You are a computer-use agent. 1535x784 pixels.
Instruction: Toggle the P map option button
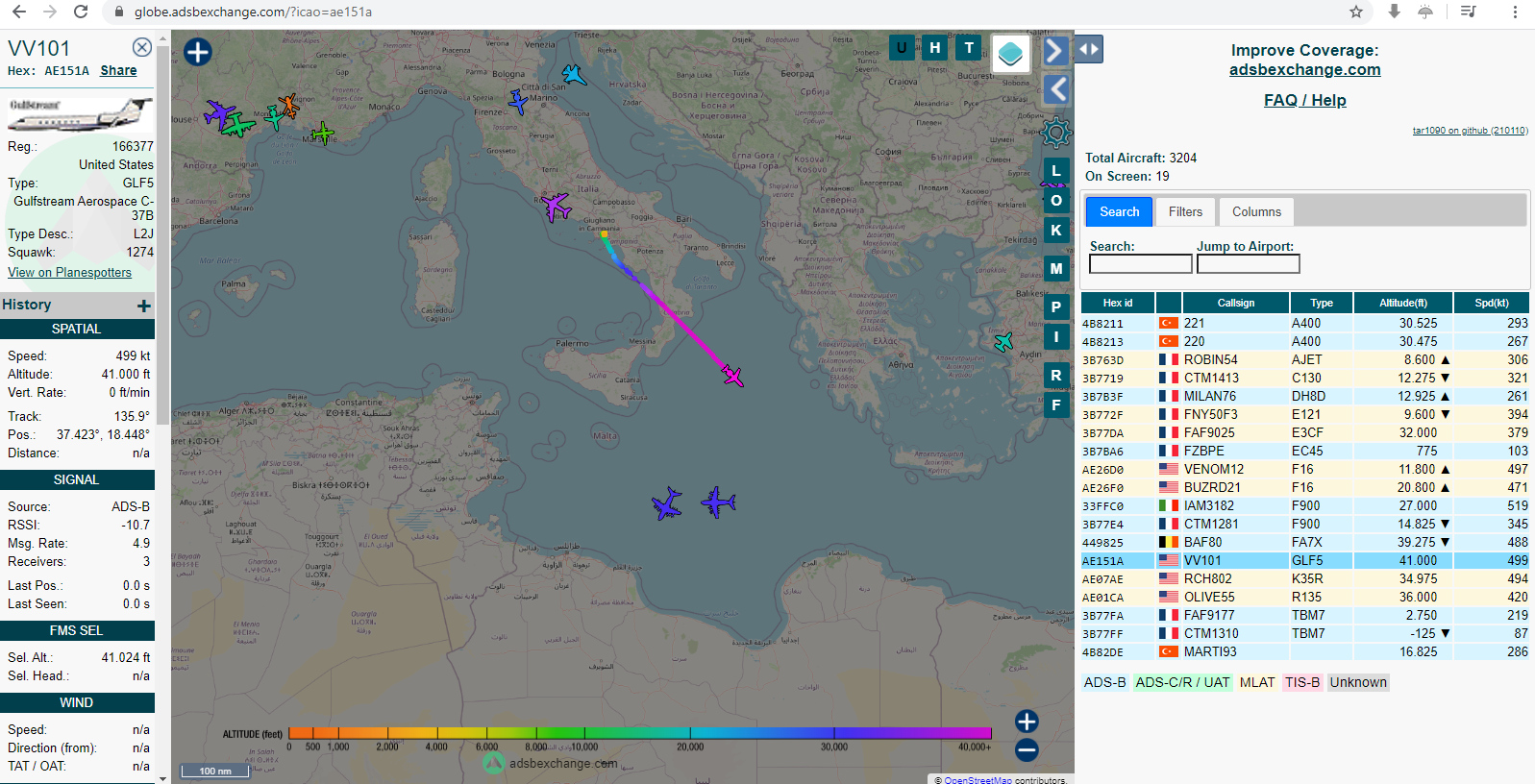(1056, 307)
